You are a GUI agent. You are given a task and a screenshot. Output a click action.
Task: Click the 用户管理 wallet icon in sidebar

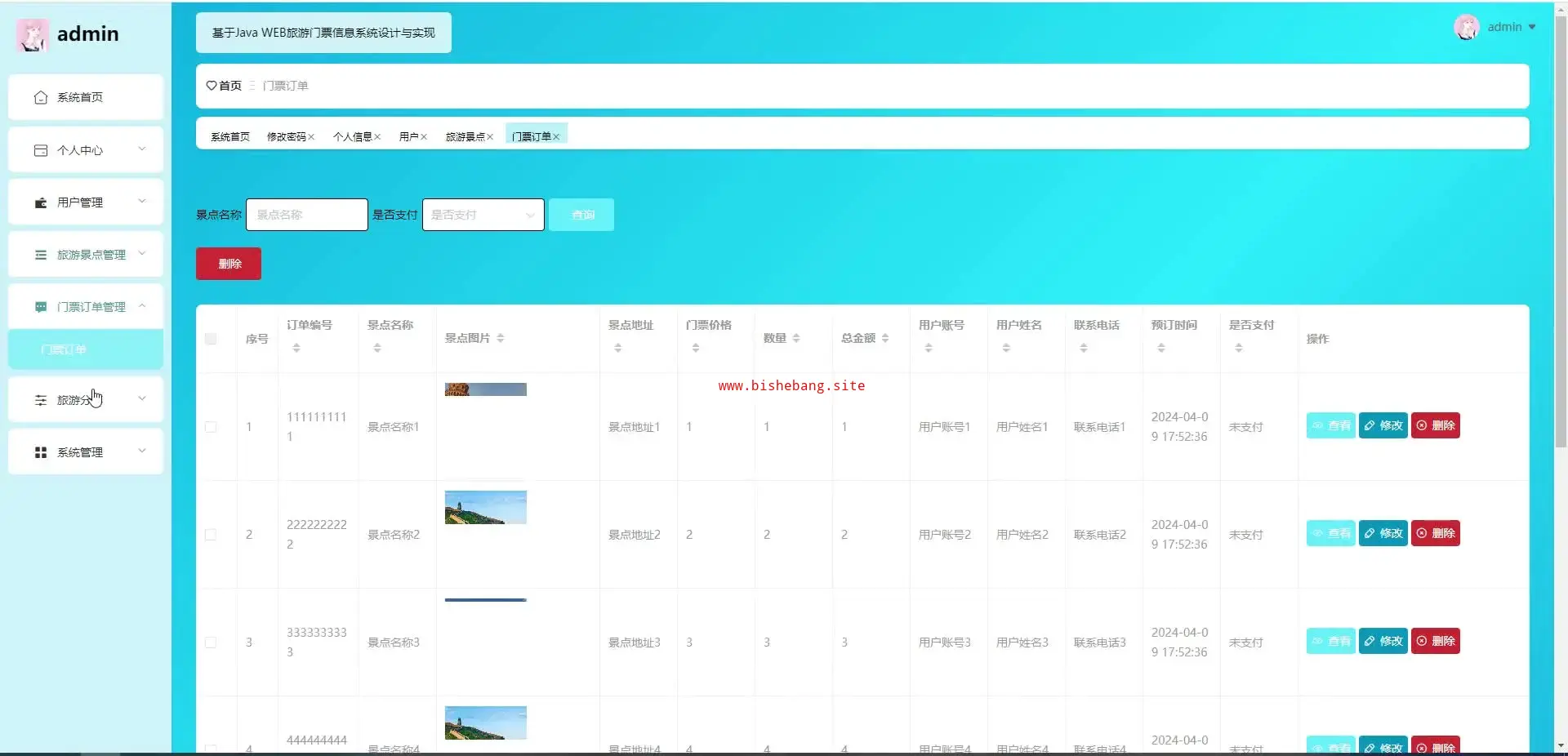point(41,202)
